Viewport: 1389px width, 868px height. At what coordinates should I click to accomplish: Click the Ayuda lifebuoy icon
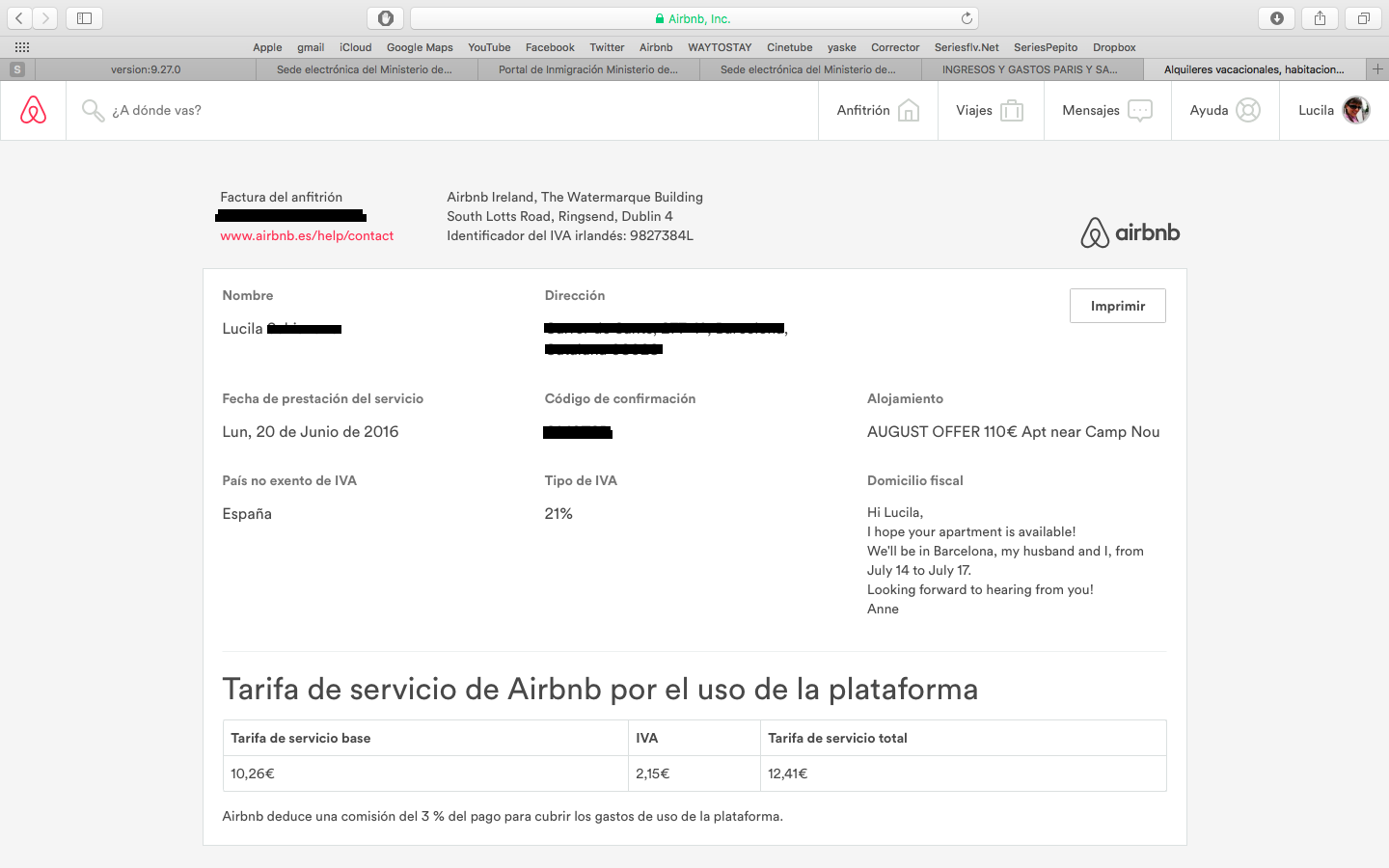click(x=1248, y=111)
